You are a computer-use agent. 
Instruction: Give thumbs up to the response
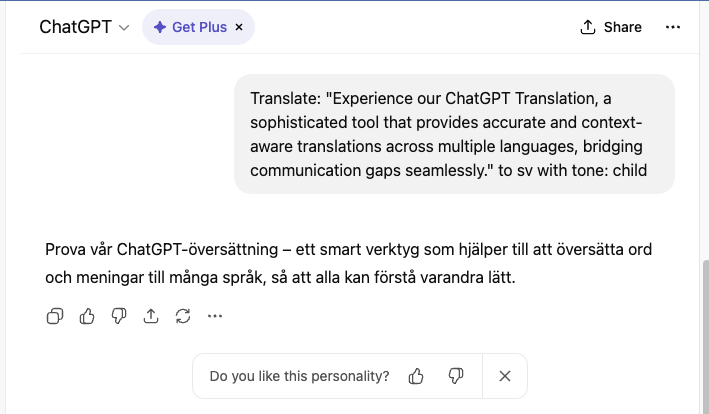pyautogui.click(x=87, y=316)
